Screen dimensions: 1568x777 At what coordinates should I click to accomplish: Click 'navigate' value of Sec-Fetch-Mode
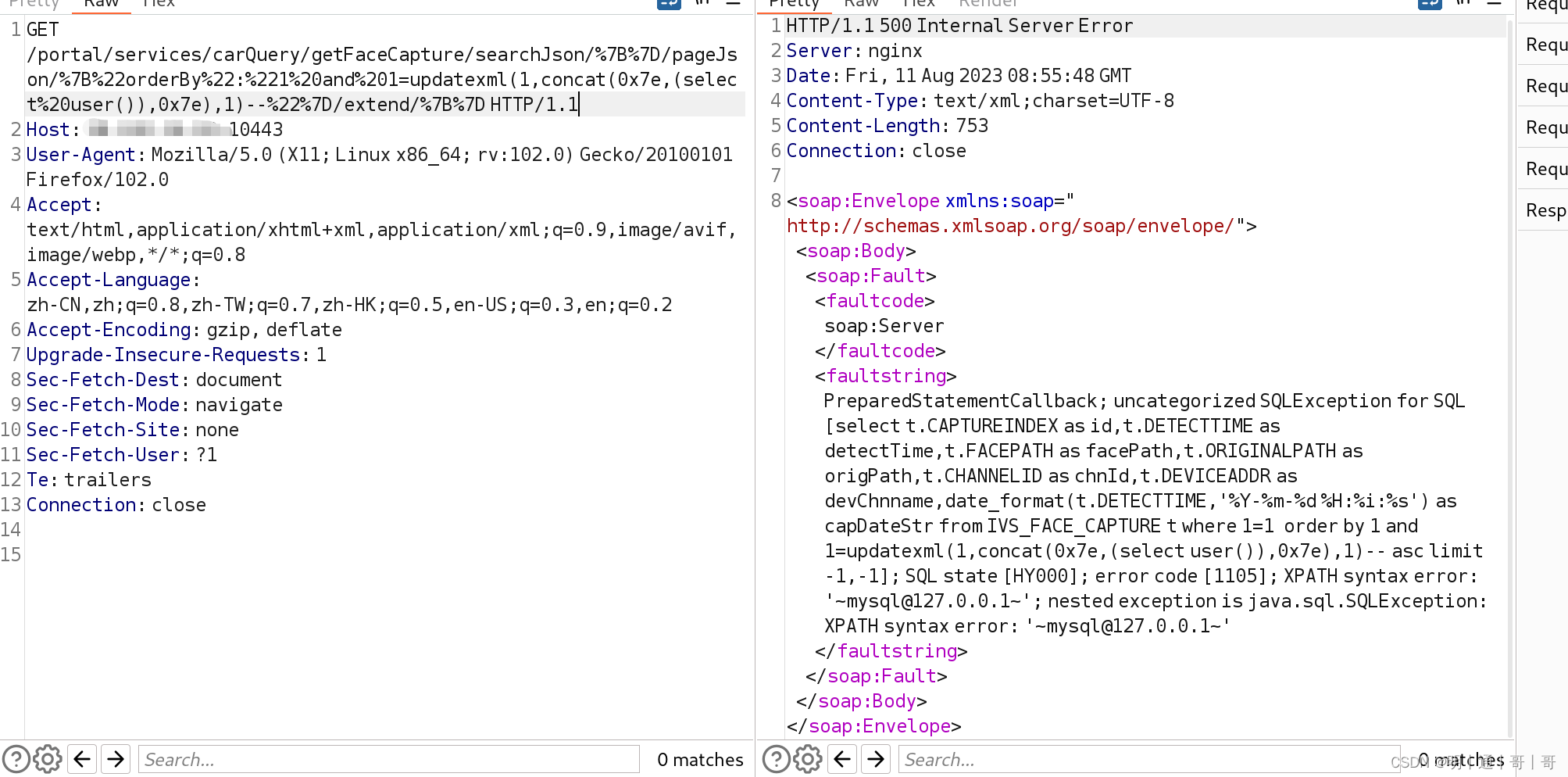pyautogui.click(x=239, y=405)
